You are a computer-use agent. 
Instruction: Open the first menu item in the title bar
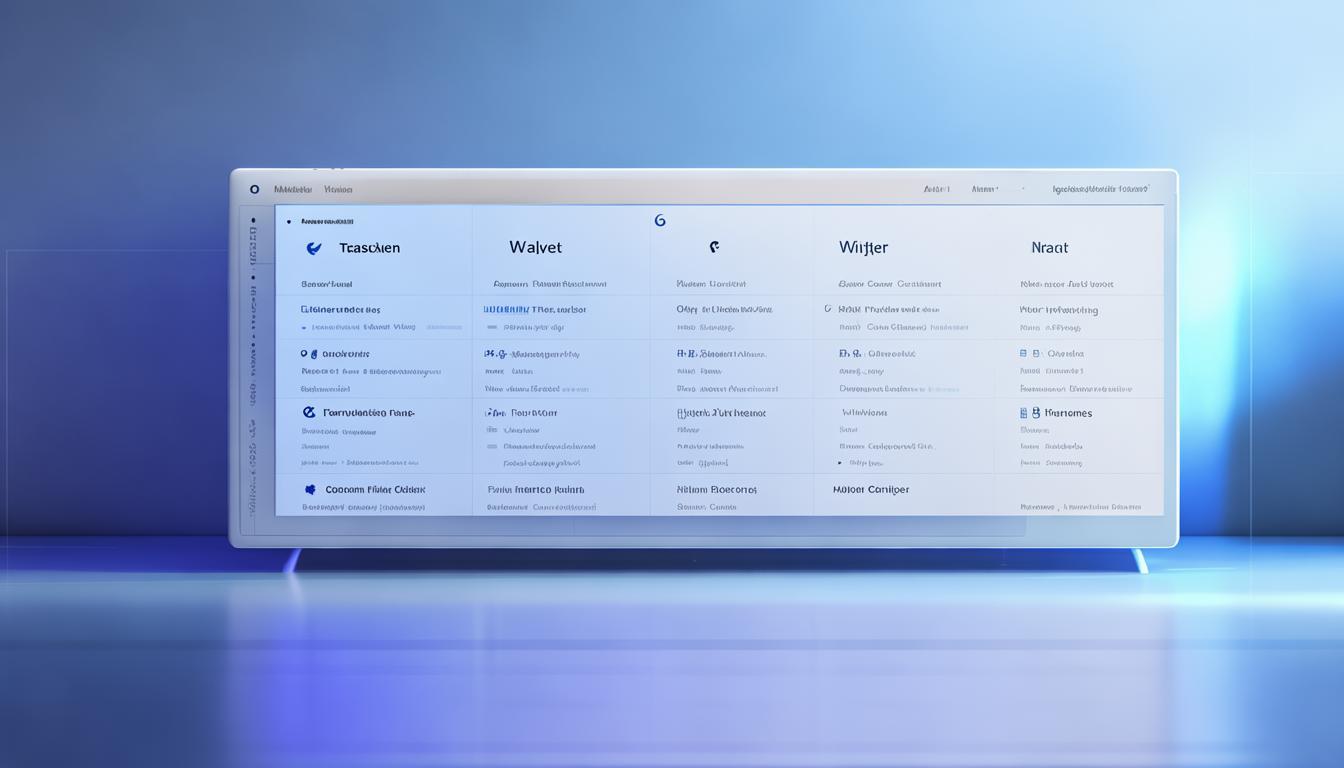pos(293,189)
